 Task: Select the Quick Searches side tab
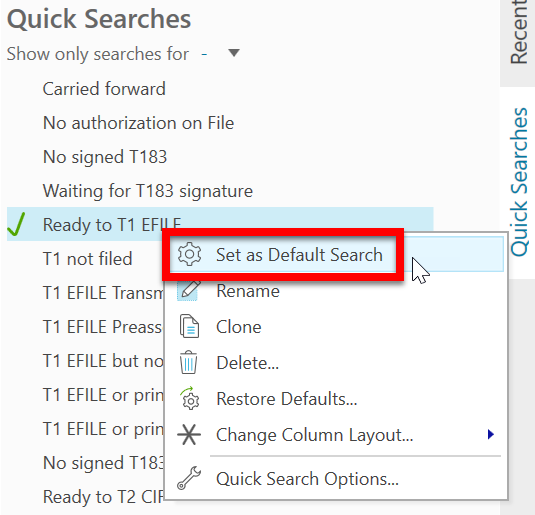pyautogui.click(x=519, y=182)
